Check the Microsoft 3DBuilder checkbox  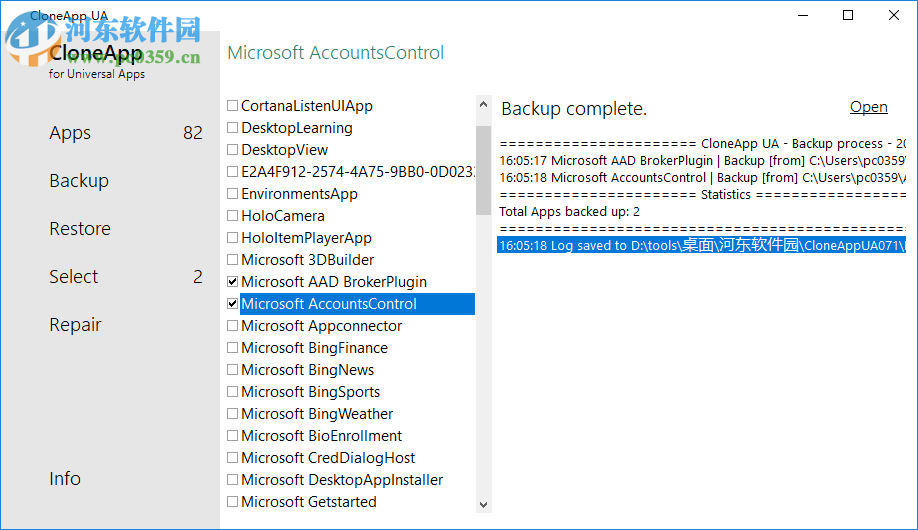click(233, 260)
